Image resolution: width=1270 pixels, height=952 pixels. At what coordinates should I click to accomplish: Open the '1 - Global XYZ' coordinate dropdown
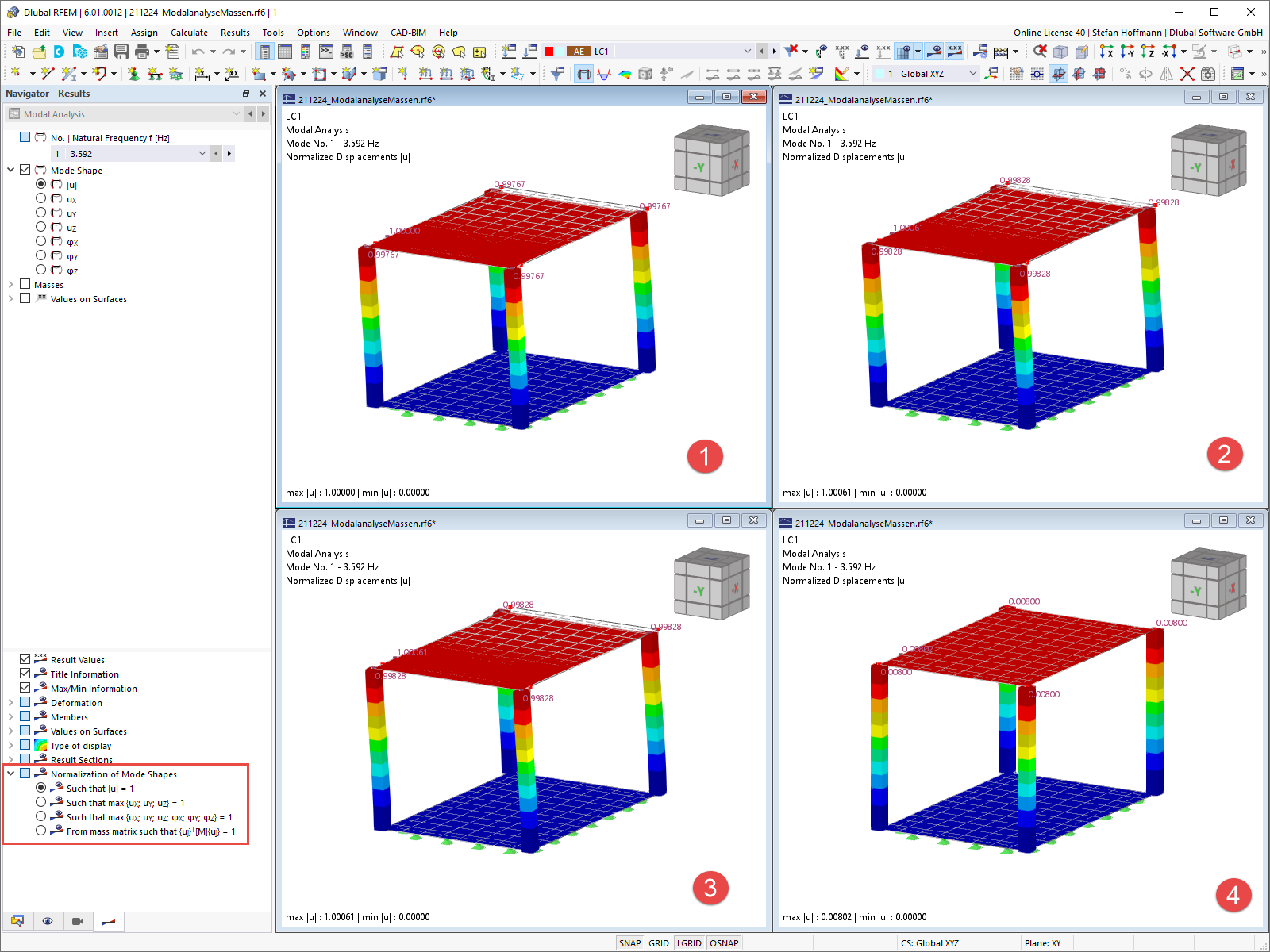point(973,74)
